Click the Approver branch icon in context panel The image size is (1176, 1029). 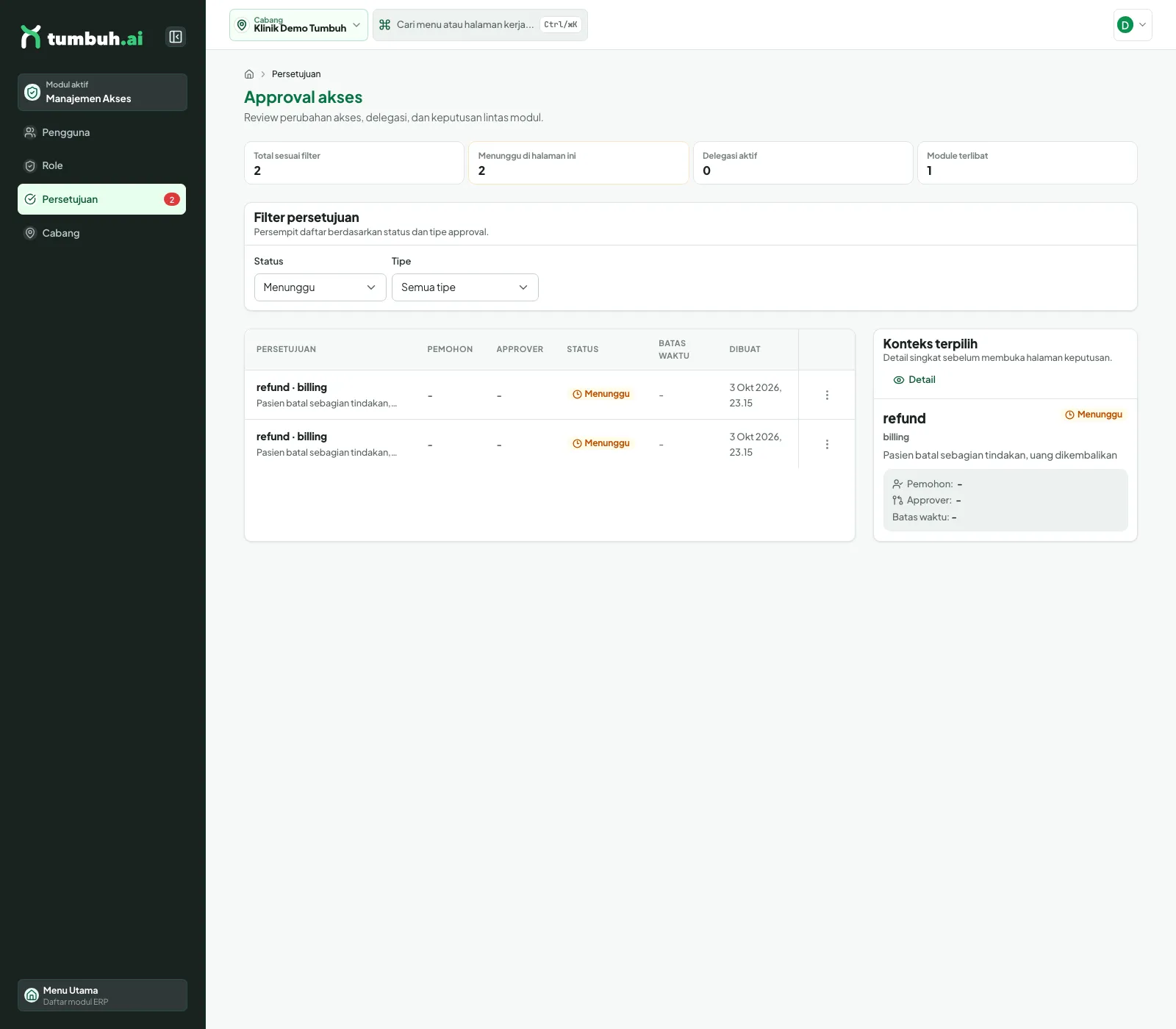(897, 500)
